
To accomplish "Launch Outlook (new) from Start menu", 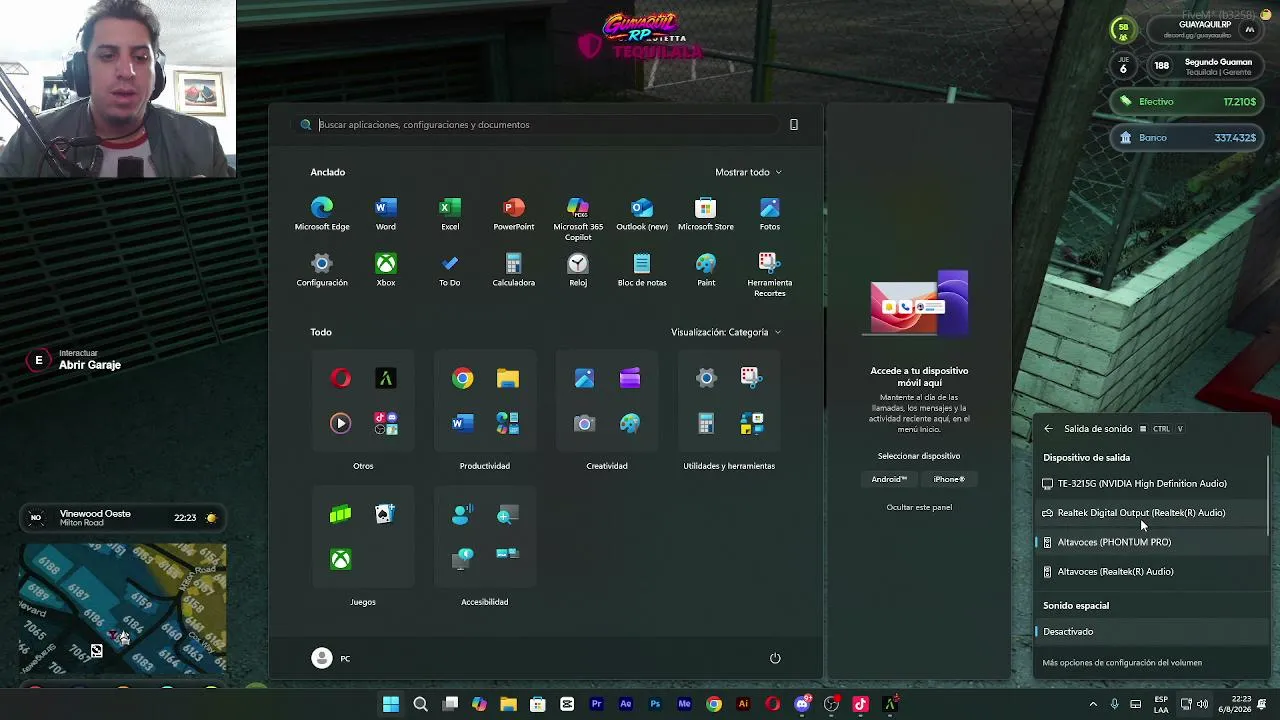I will pyautogui.click(x=642, y=214).
